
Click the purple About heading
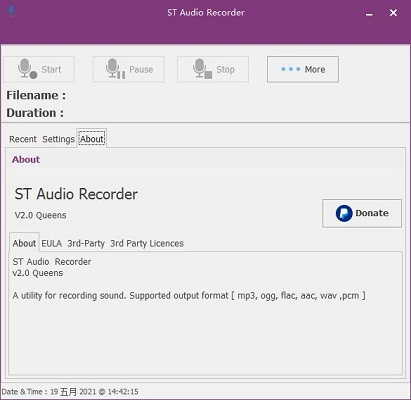26,160
